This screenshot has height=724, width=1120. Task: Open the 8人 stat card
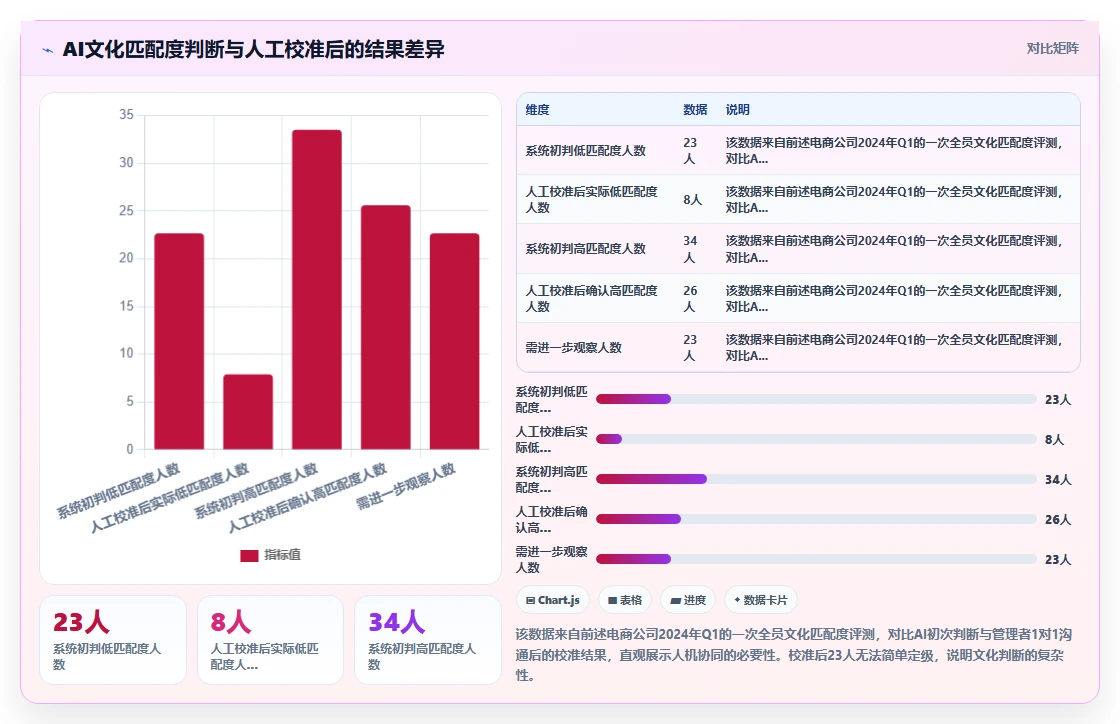[271, 640]
